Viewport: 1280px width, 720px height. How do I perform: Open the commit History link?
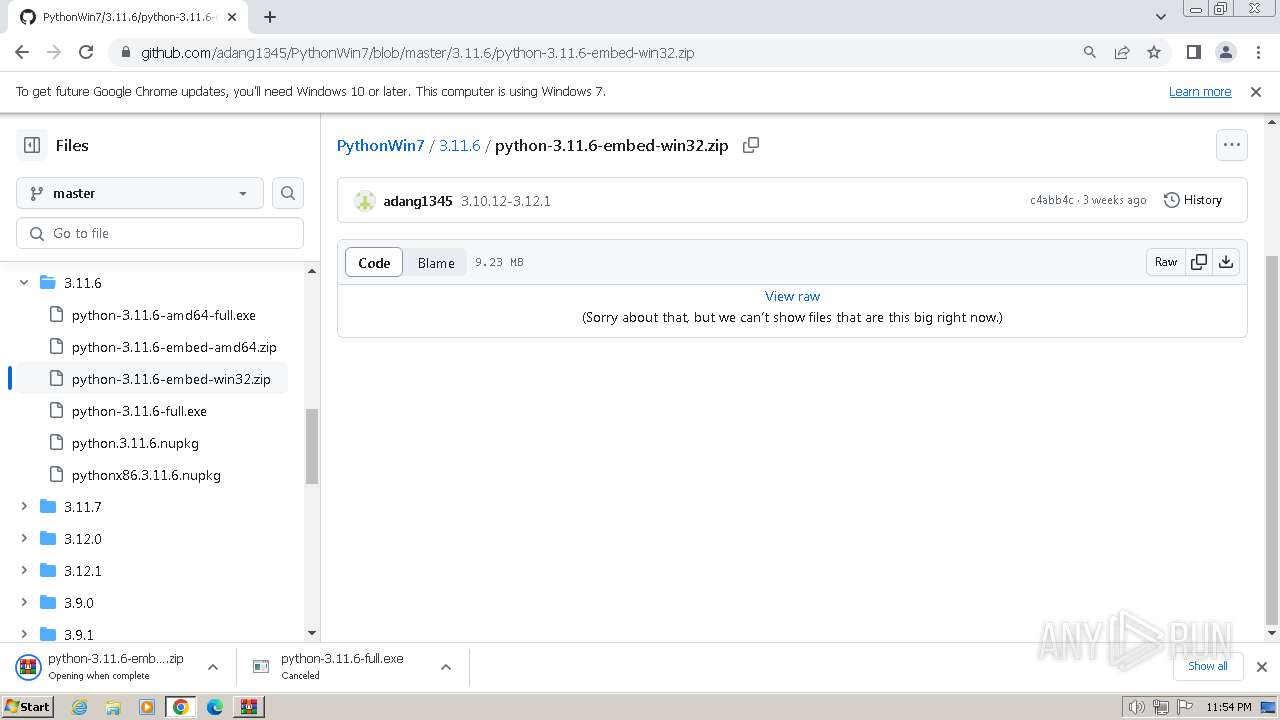point(1193,200)
